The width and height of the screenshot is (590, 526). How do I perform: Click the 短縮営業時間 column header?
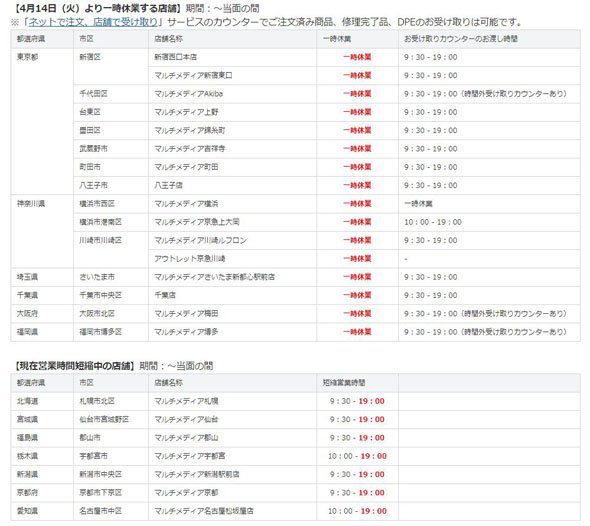(344, 383)
